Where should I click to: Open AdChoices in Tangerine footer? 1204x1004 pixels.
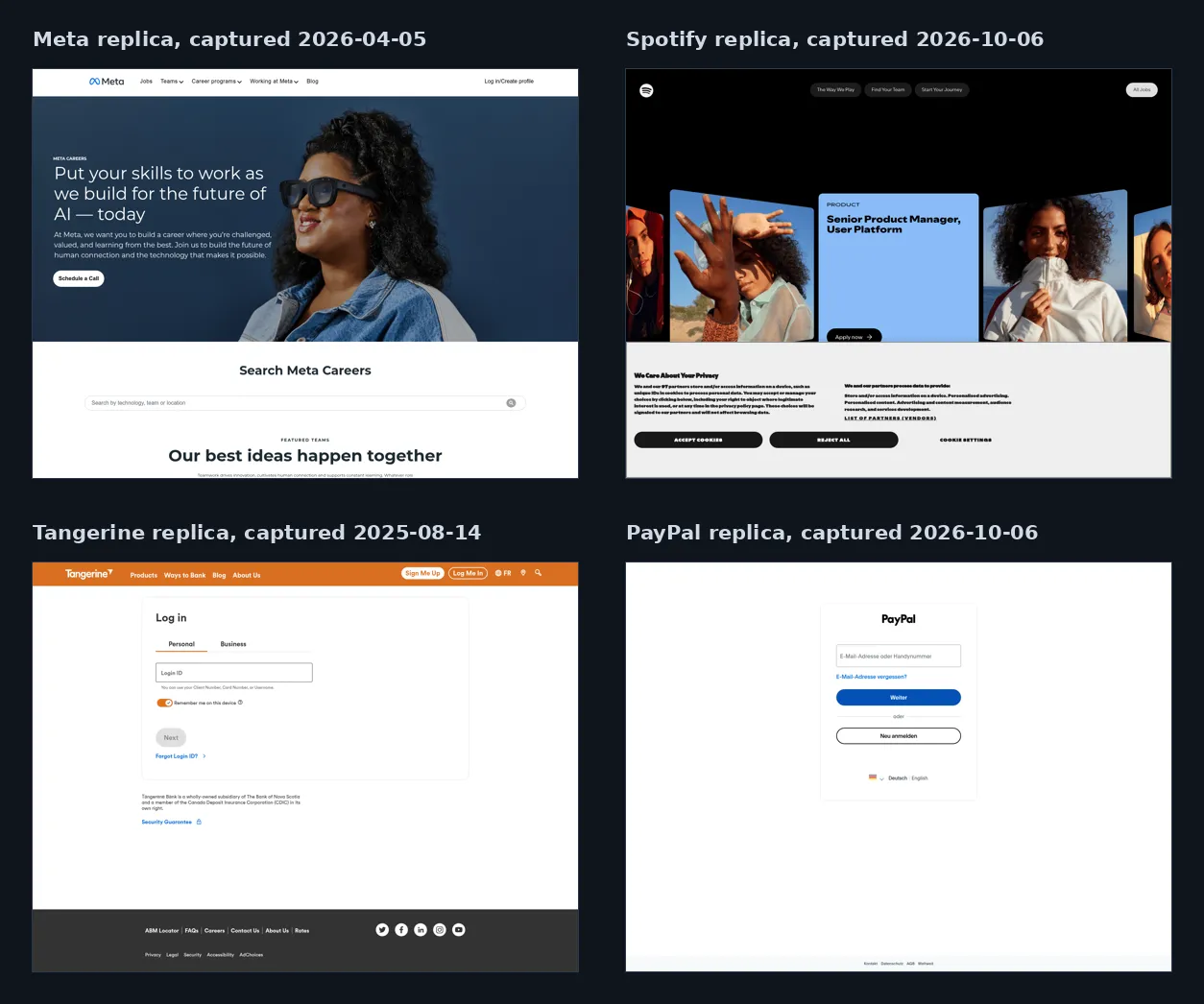coord(252,955)
